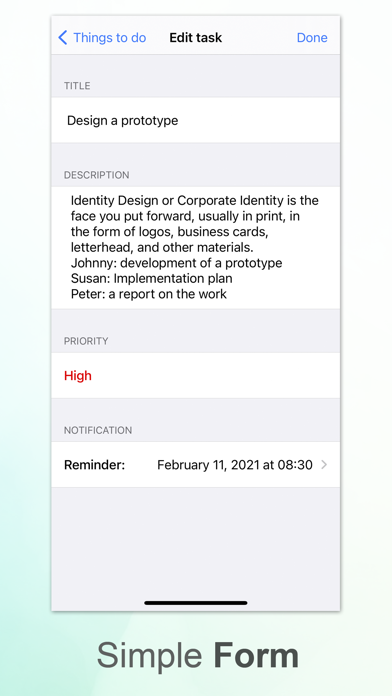This screenshot has height=696, width=392.
Task: Click the TITLE section label
Action: (x=77, y=86)
